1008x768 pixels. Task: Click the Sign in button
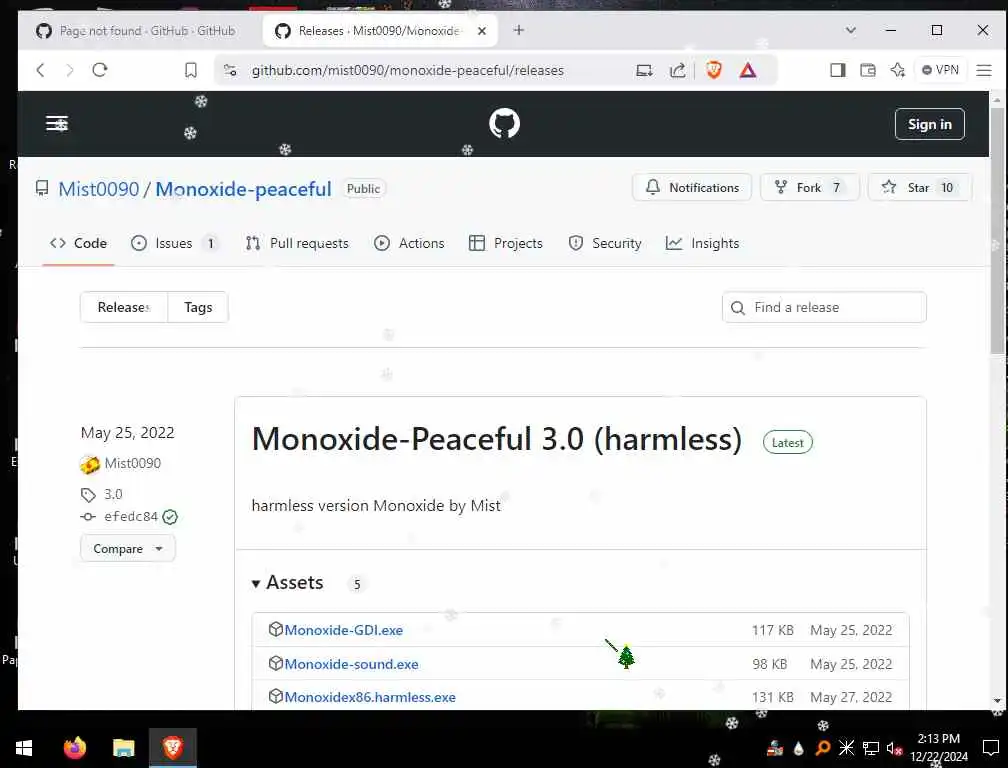pyautogui.click(x=930, y=124)
